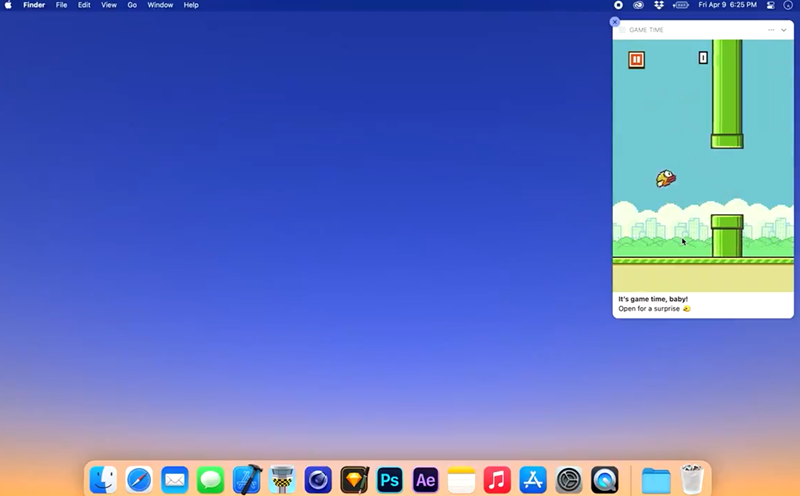Open the Window menu

[x=160, y=5]
